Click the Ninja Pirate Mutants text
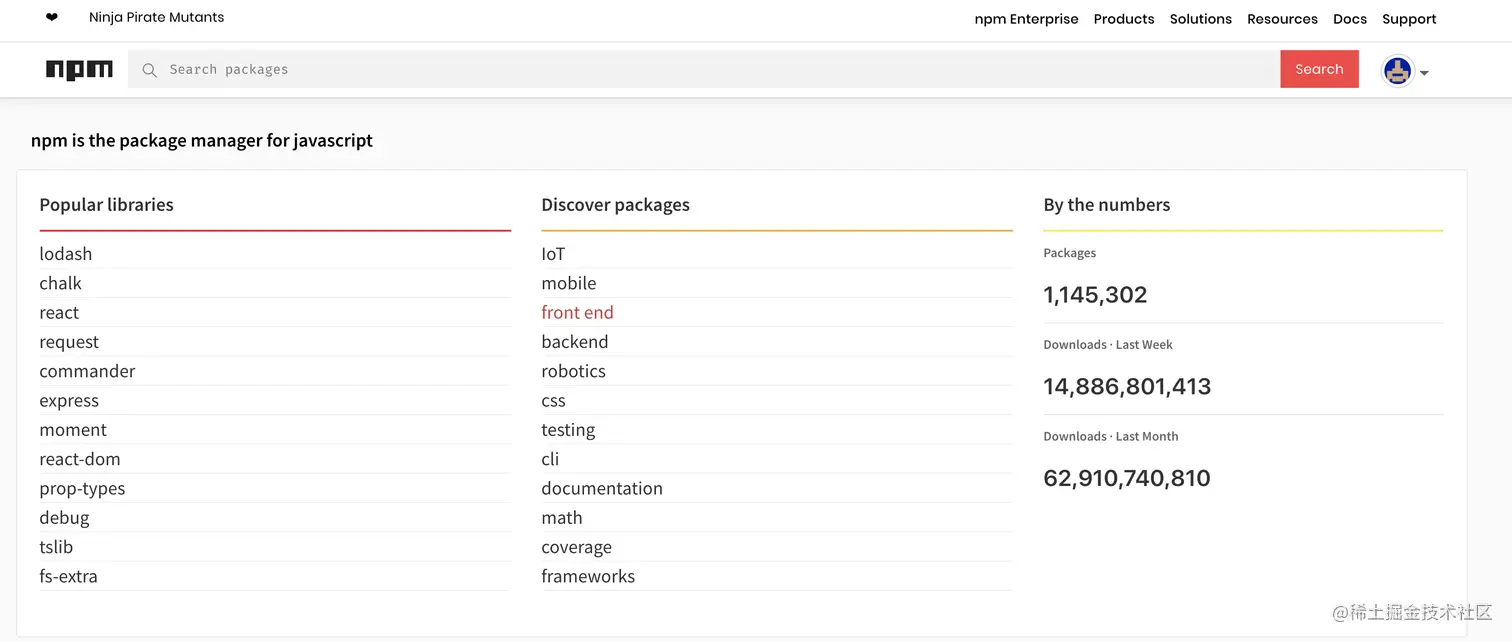The image size is (1512, 642). pos(156,17)
